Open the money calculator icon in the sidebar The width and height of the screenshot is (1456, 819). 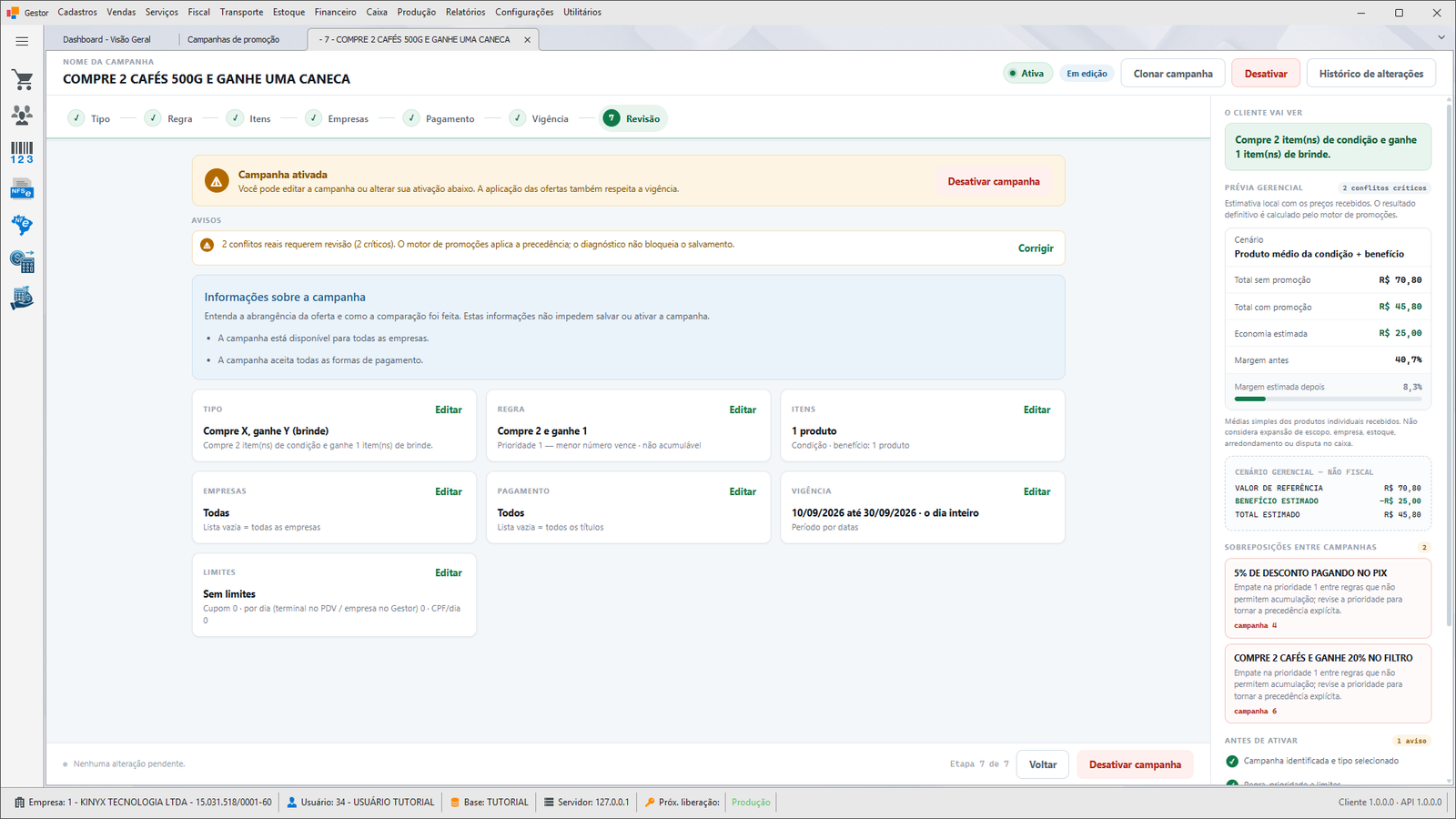(x=22, y=262)
